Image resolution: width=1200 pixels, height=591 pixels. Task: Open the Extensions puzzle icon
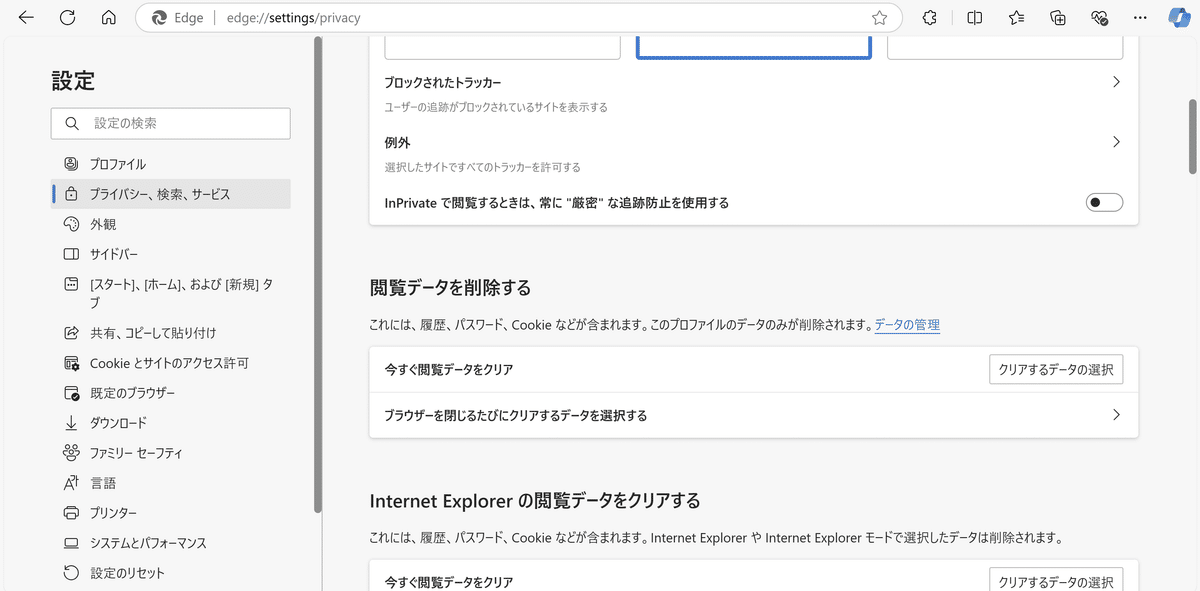[930, 18]
